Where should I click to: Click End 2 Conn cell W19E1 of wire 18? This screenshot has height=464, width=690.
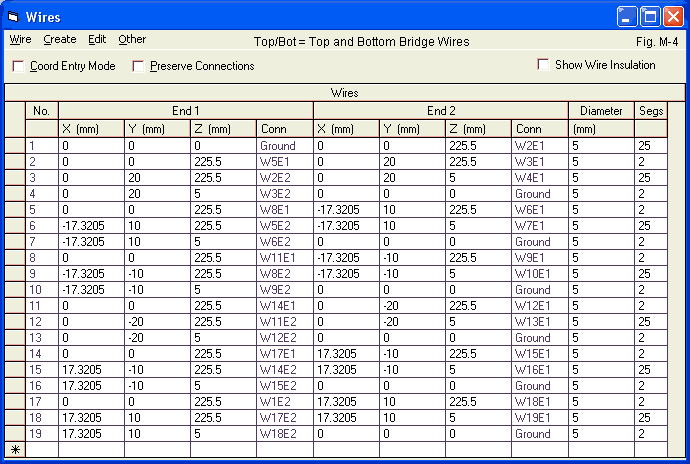(x=539, y=418)
